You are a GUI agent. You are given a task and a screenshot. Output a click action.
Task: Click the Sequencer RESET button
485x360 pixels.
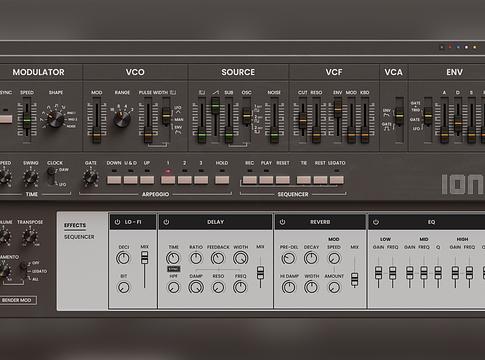tap(283, 180)
